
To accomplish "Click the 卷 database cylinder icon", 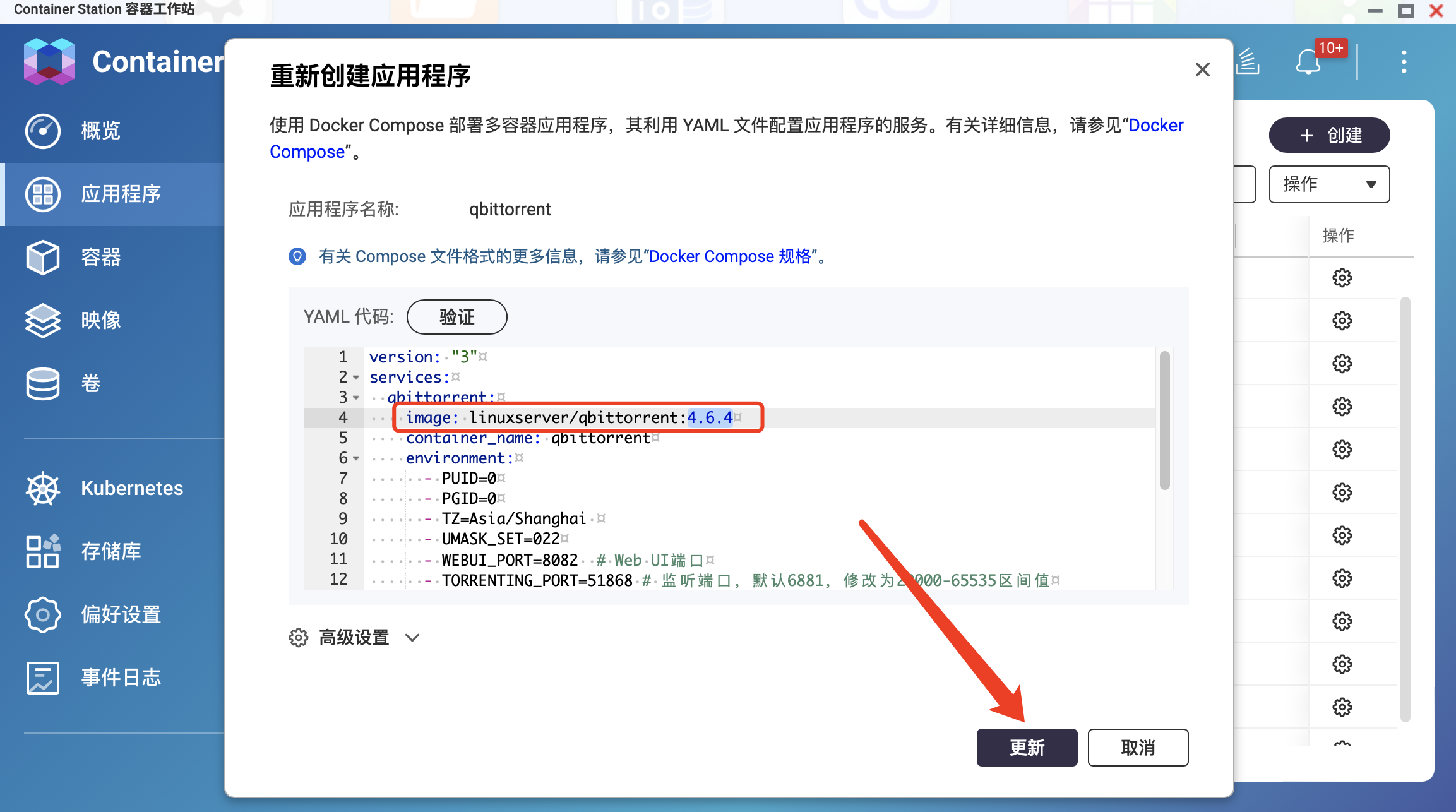I will (43, 383).
